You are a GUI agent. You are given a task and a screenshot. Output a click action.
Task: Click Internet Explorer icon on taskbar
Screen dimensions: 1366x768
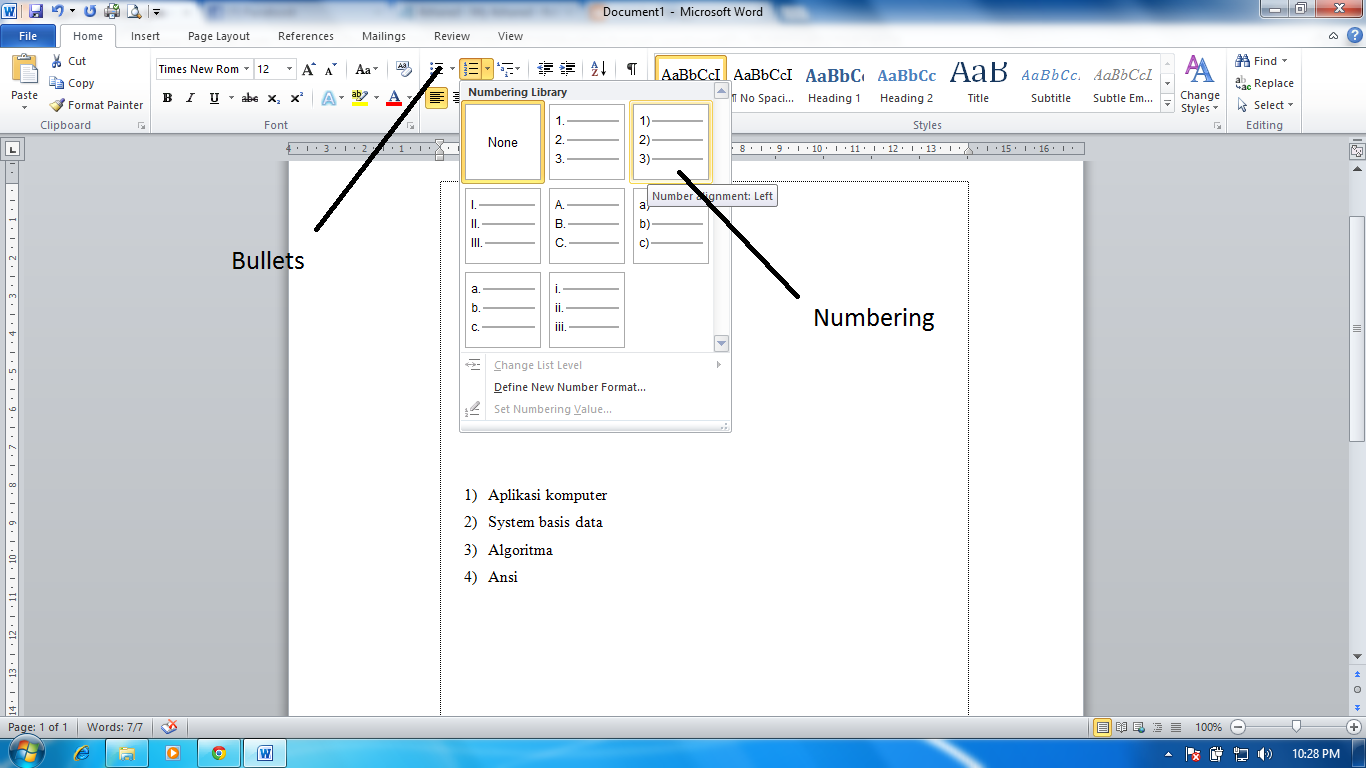coord(82,752)
